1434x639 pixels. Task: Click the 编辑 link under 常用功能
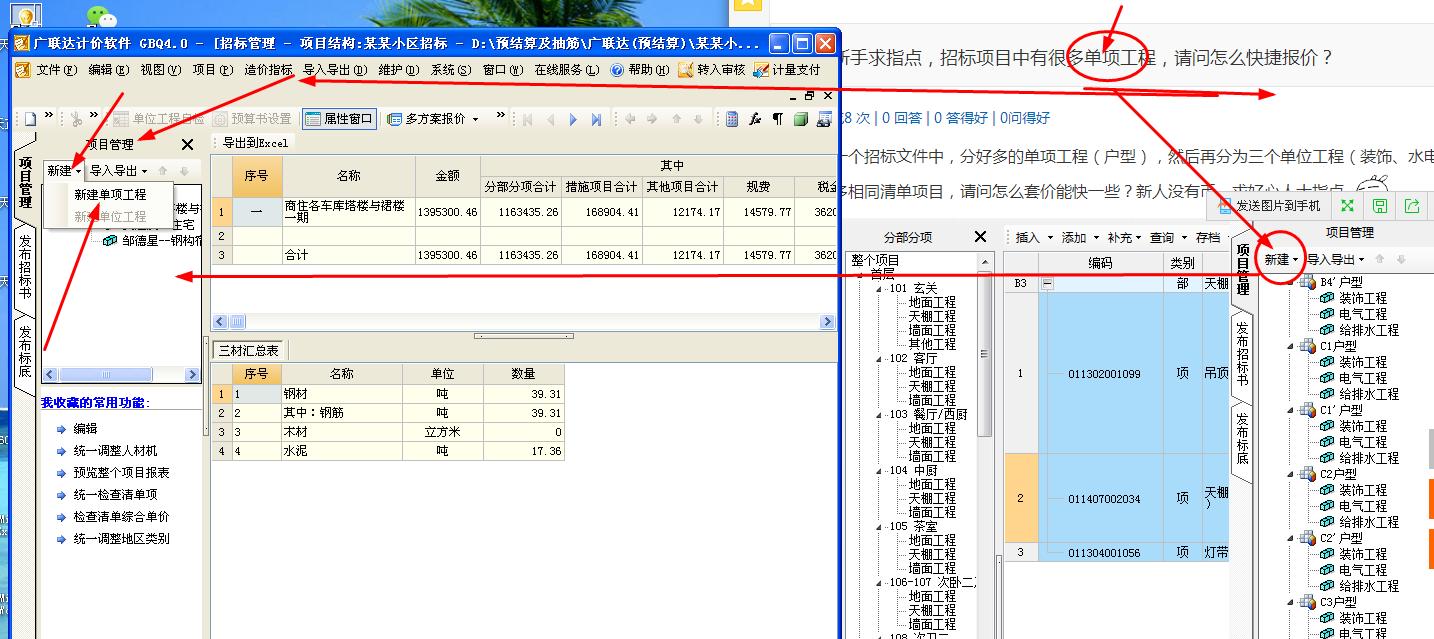click(x=85, y=429)
